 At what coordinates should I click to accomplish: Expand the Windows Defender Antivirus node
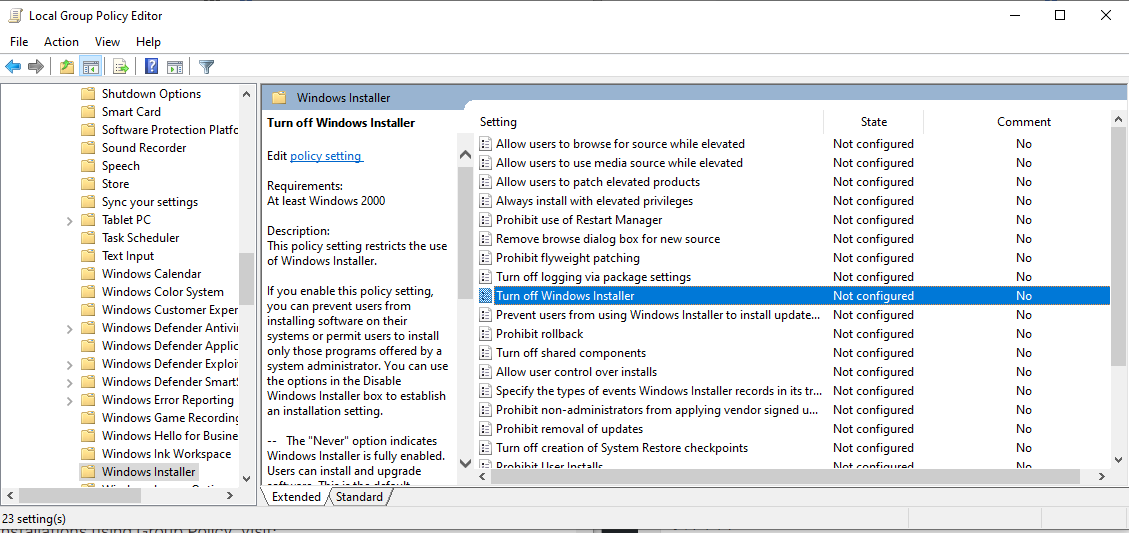pos(70,328)
